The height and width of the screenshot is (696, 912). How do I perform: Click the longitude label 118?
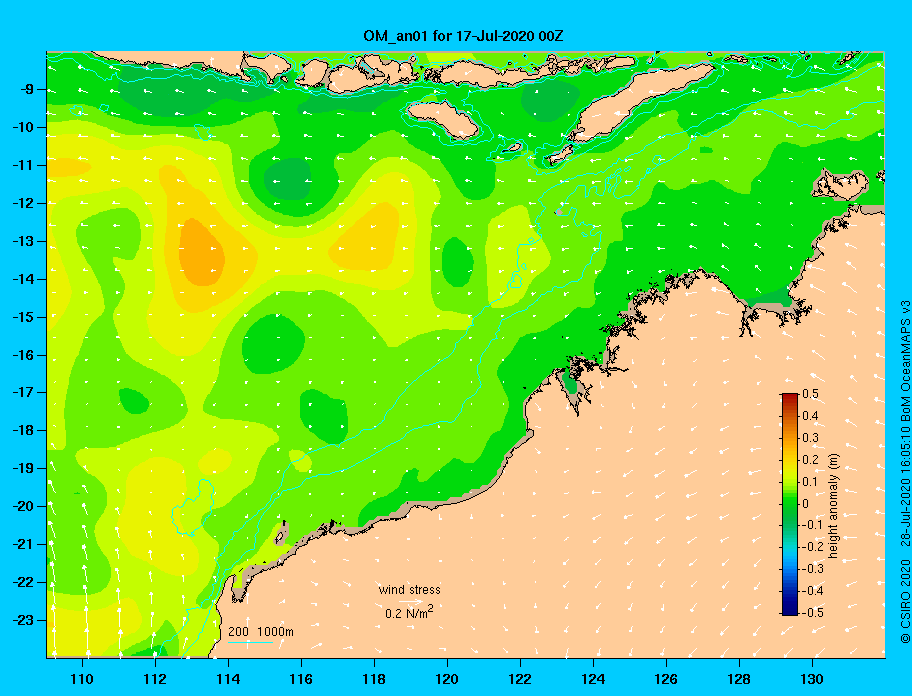[374, 679]
